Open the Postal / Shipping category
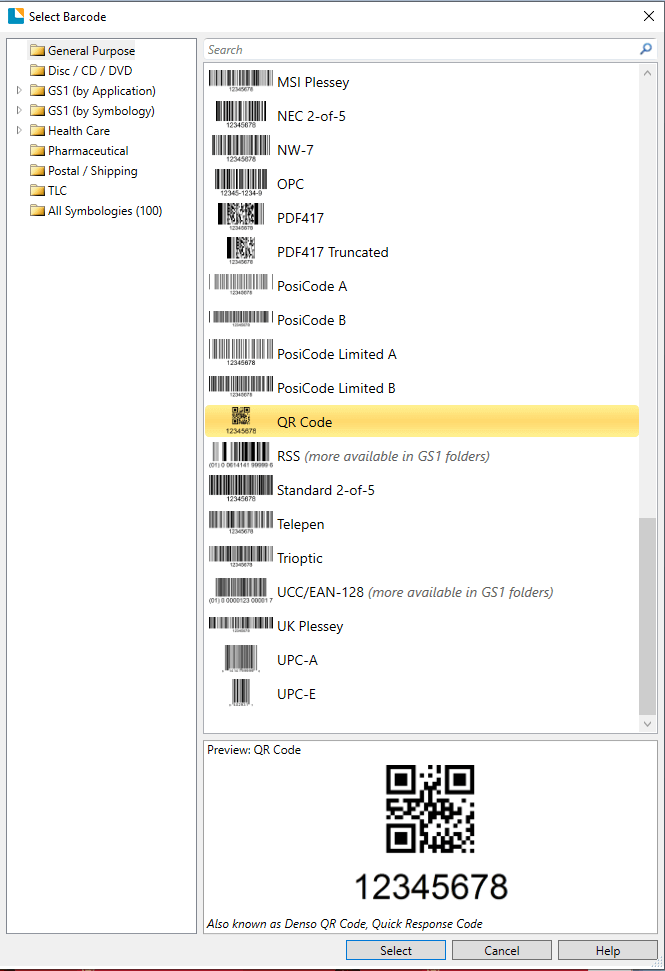Screen dimensions: 665x971 [x=92, y=171]
